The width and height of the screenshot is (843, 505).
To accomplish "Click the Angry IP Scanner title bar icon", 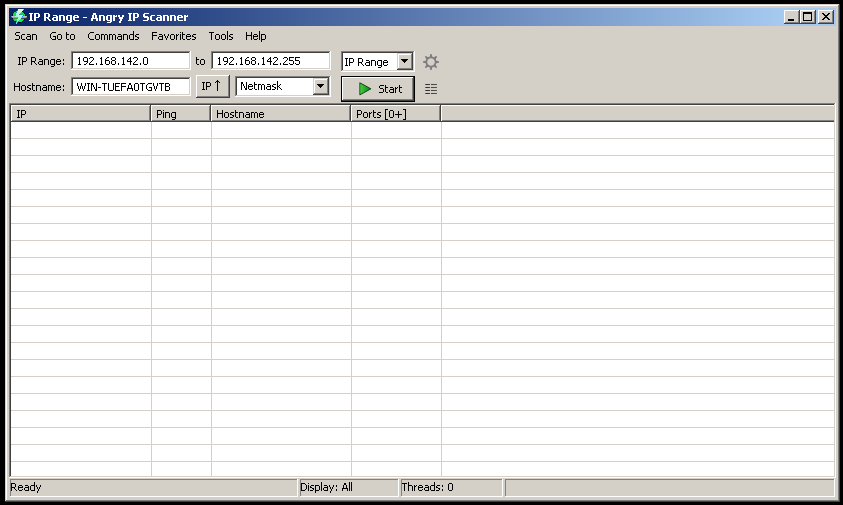I will [x=19, y=17].
